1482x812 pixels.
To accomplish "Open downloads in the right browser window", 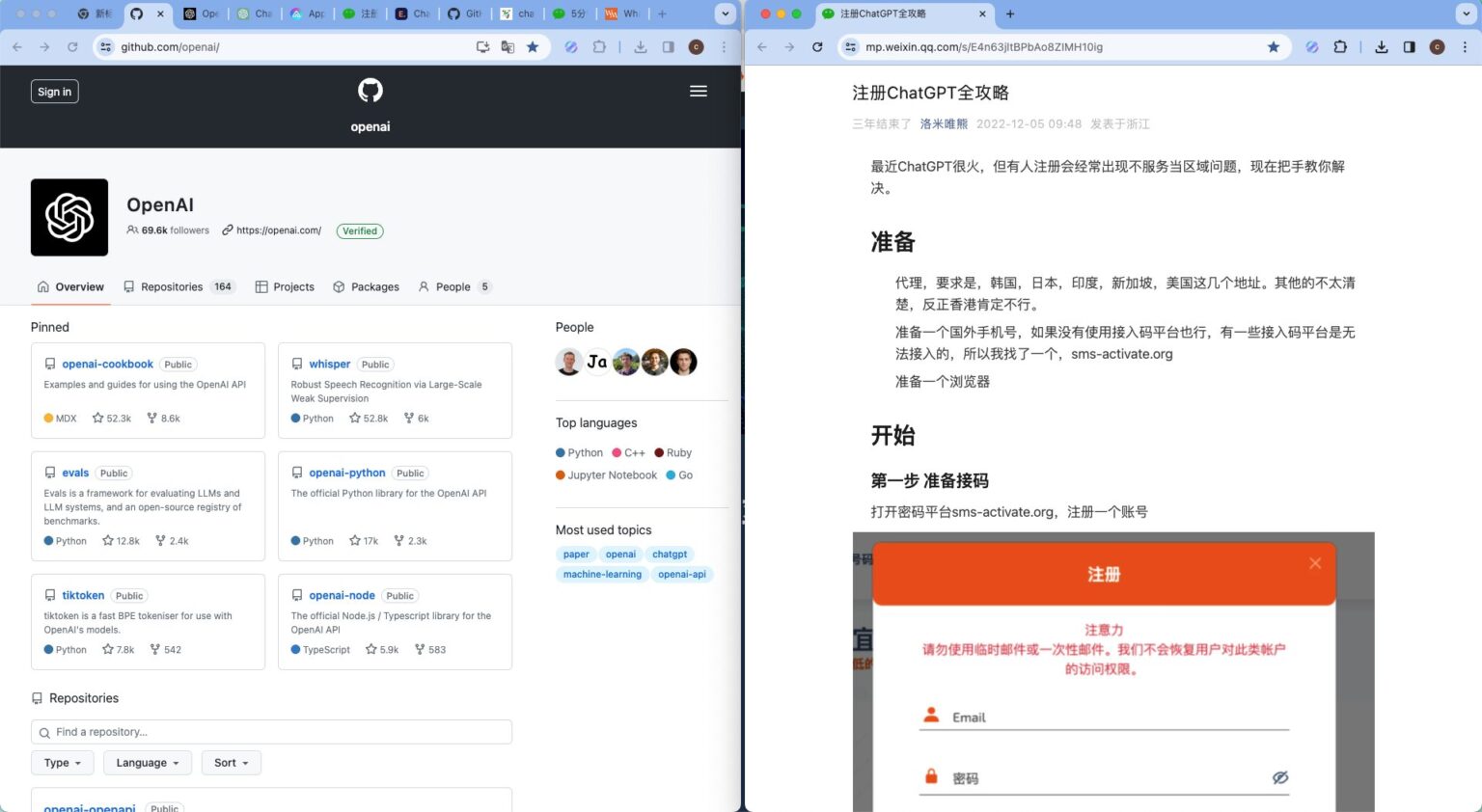I will click(1382, 46).
